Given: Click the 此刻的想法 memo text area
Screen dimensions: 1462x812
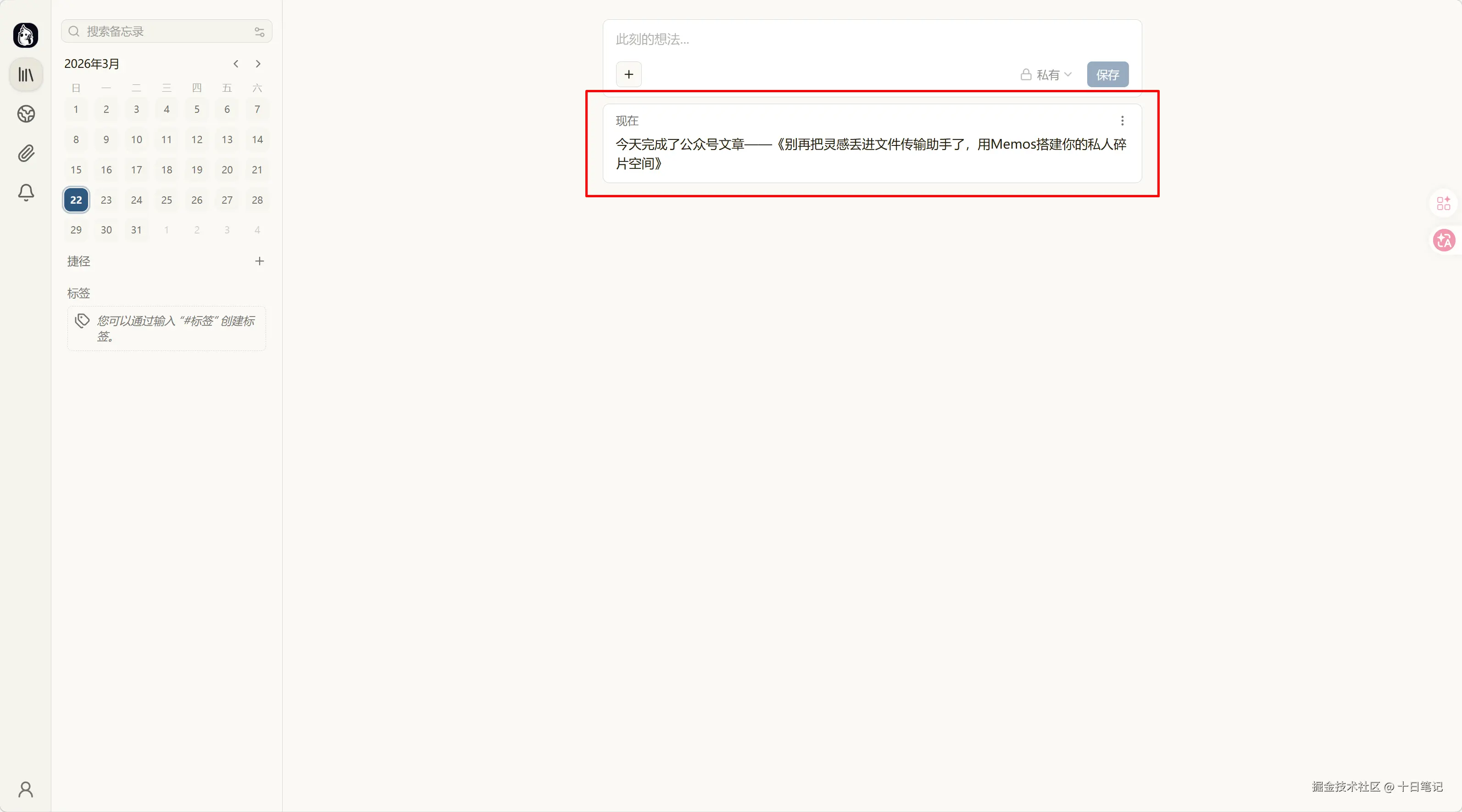Looking at the screenshot, I should [x=851, y=39].
